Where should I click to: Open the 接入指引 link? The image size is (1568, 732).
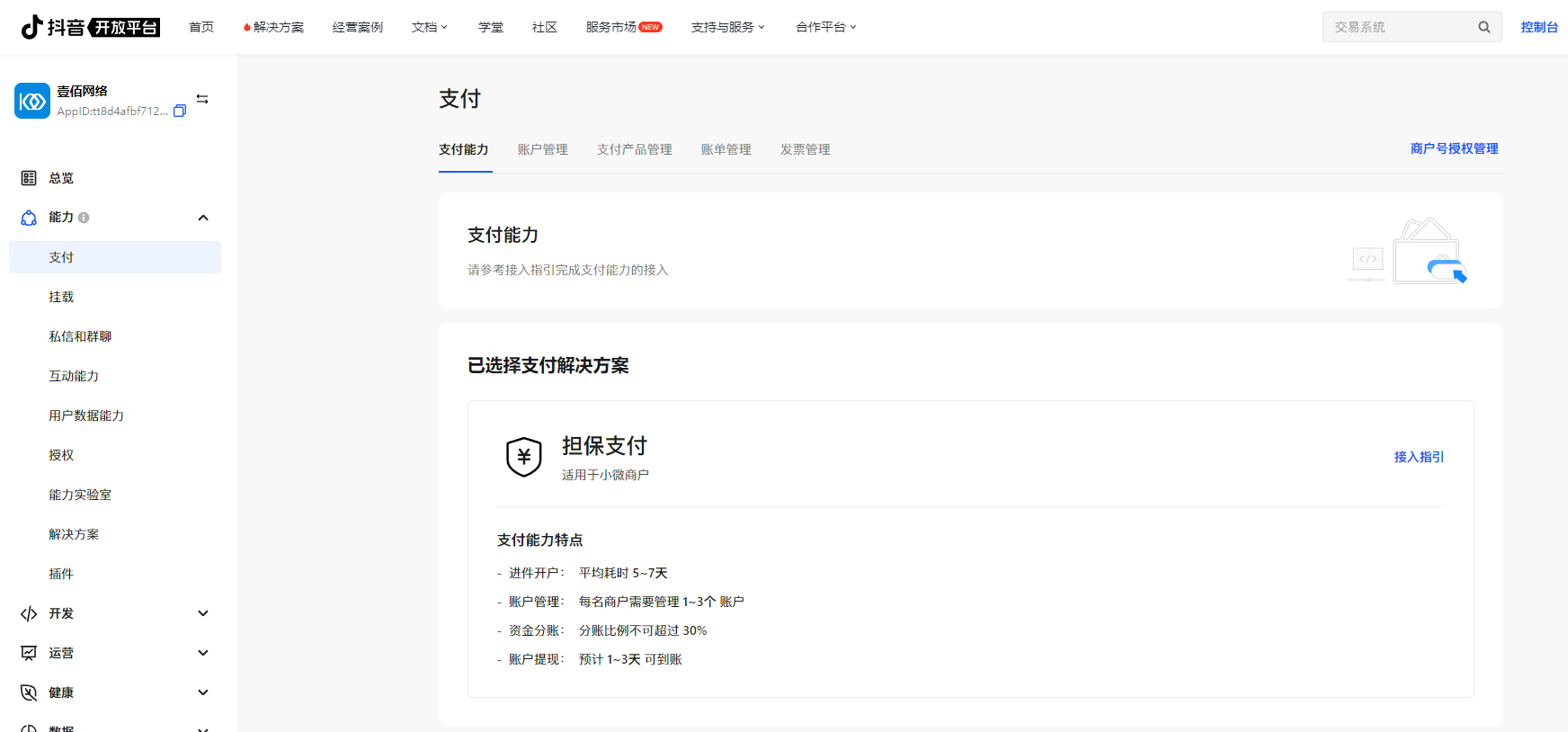click(1419, 457)
